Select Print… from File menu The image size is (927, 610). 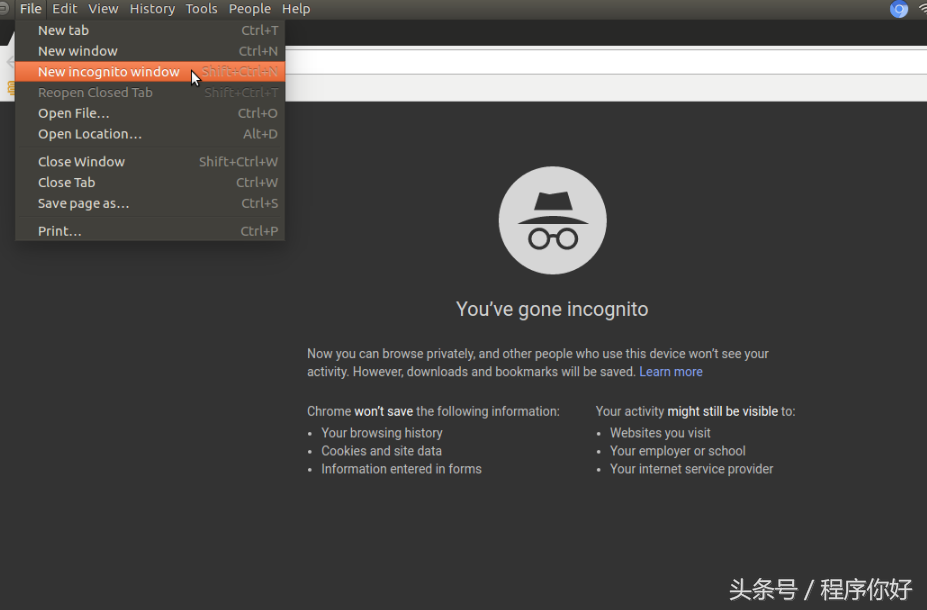(59, 231)
